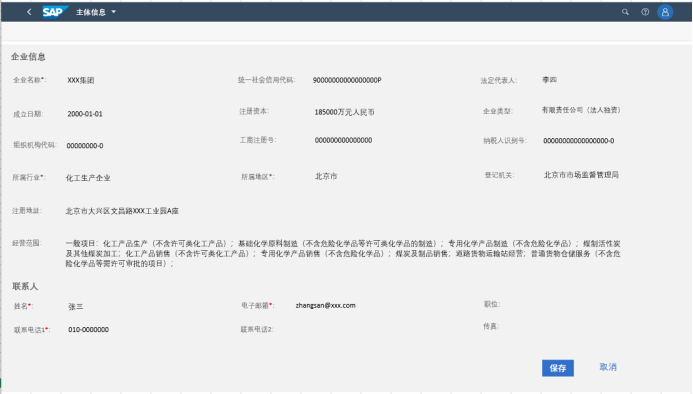Image resolution: width=693 pixels, height=394 pixels.
Task: Click the 所属地区 value 北京市
Action: coord(326,176)
